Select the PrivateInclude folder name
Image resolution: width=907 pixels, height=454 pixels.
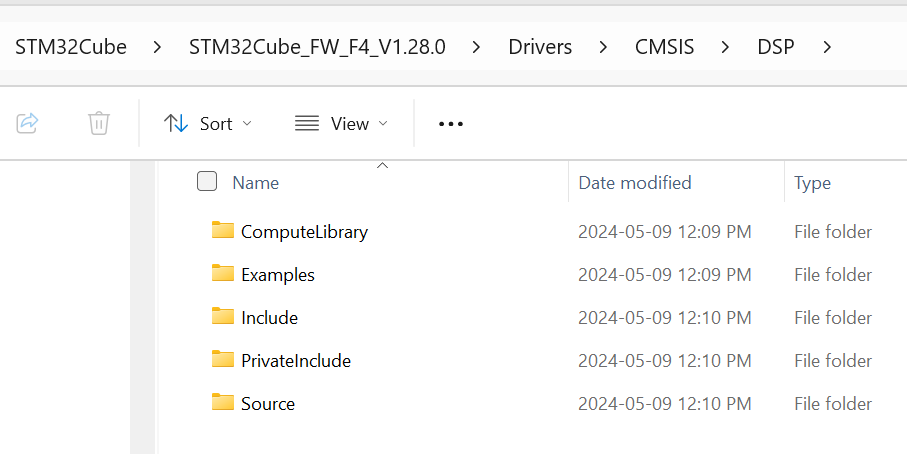[296, 361]
